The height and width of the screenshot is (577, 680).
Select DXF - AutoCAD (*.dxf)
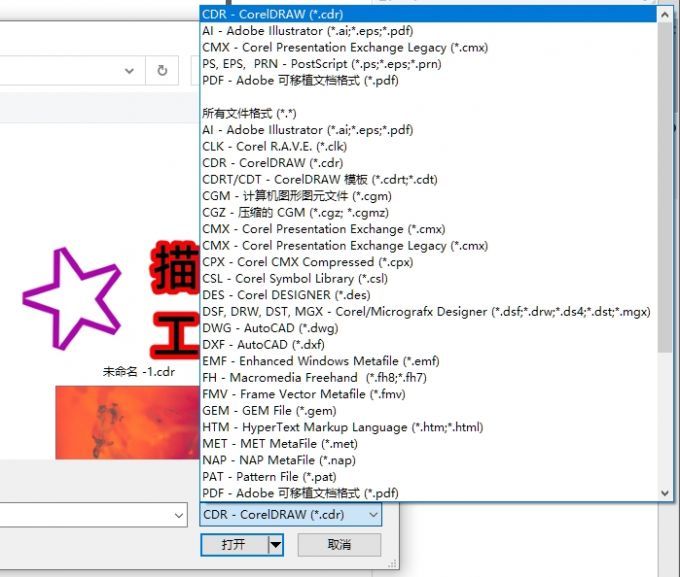[x=428, y=344]
